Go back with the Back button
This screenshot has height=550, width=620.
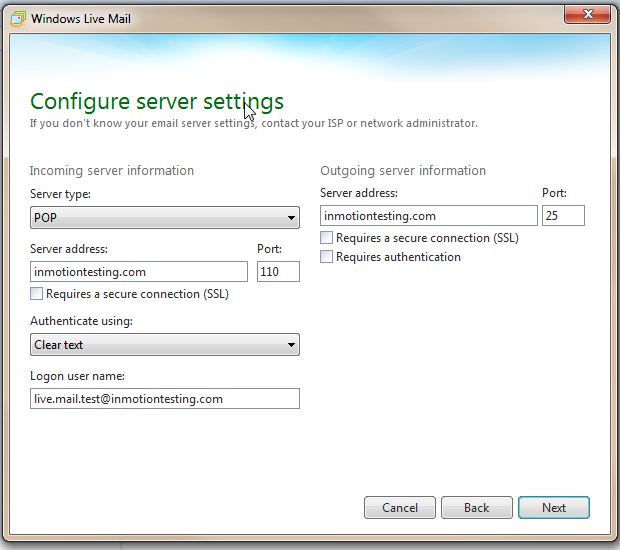(477, 507)
